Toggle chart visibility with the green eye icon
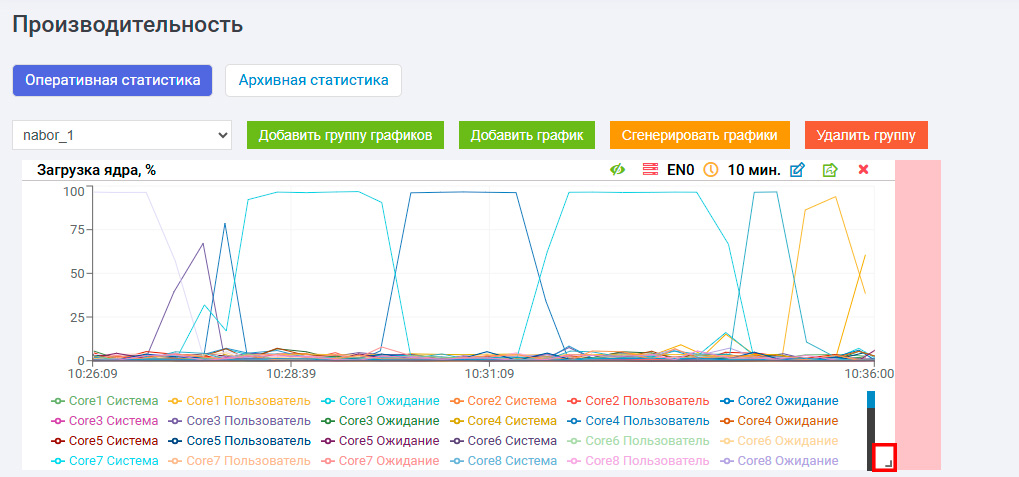This screenshot has width=1019, height=477. coord(617,170)
